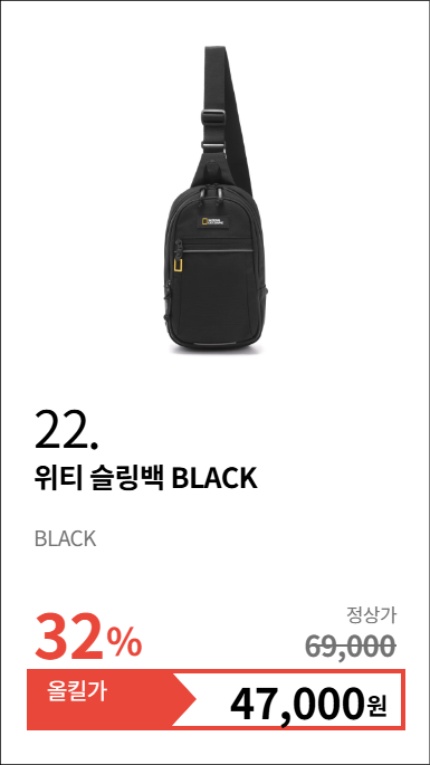
Task: Open the black sling bag product image
Action: click(215, 200)
